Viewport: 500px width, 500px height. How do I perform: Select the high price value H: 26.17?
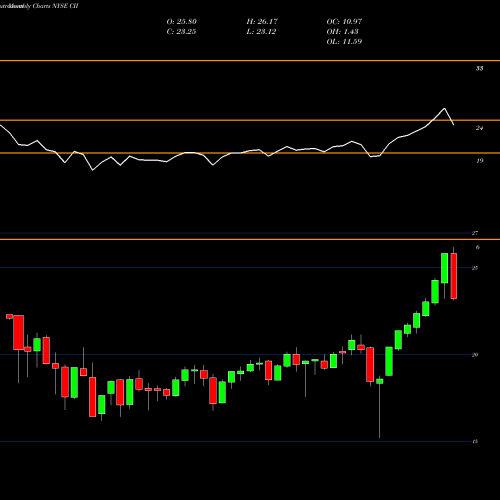click(262, 22)
